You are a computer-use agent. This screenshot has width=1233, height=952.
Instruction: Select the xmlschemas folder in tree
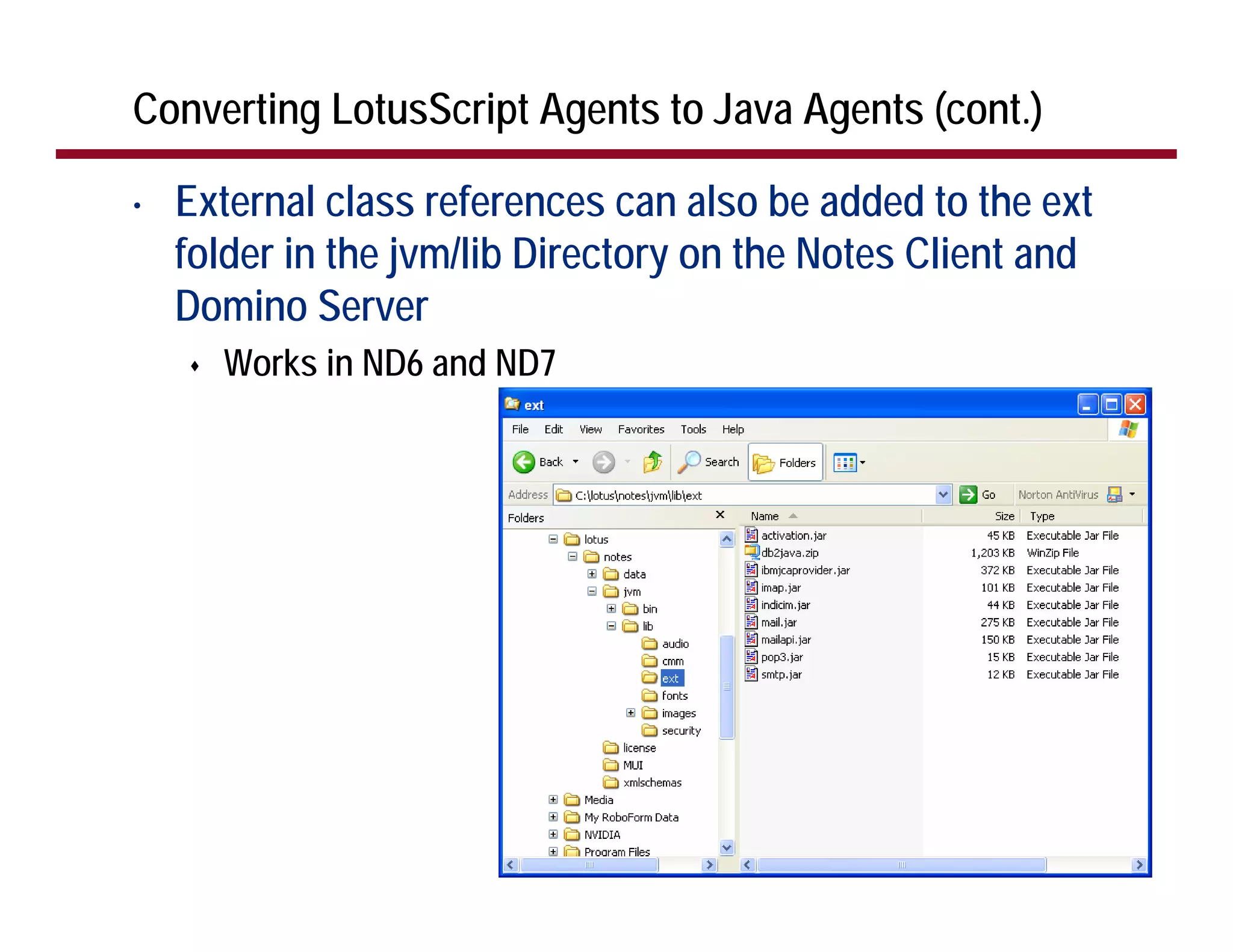[x=642, y=782]
